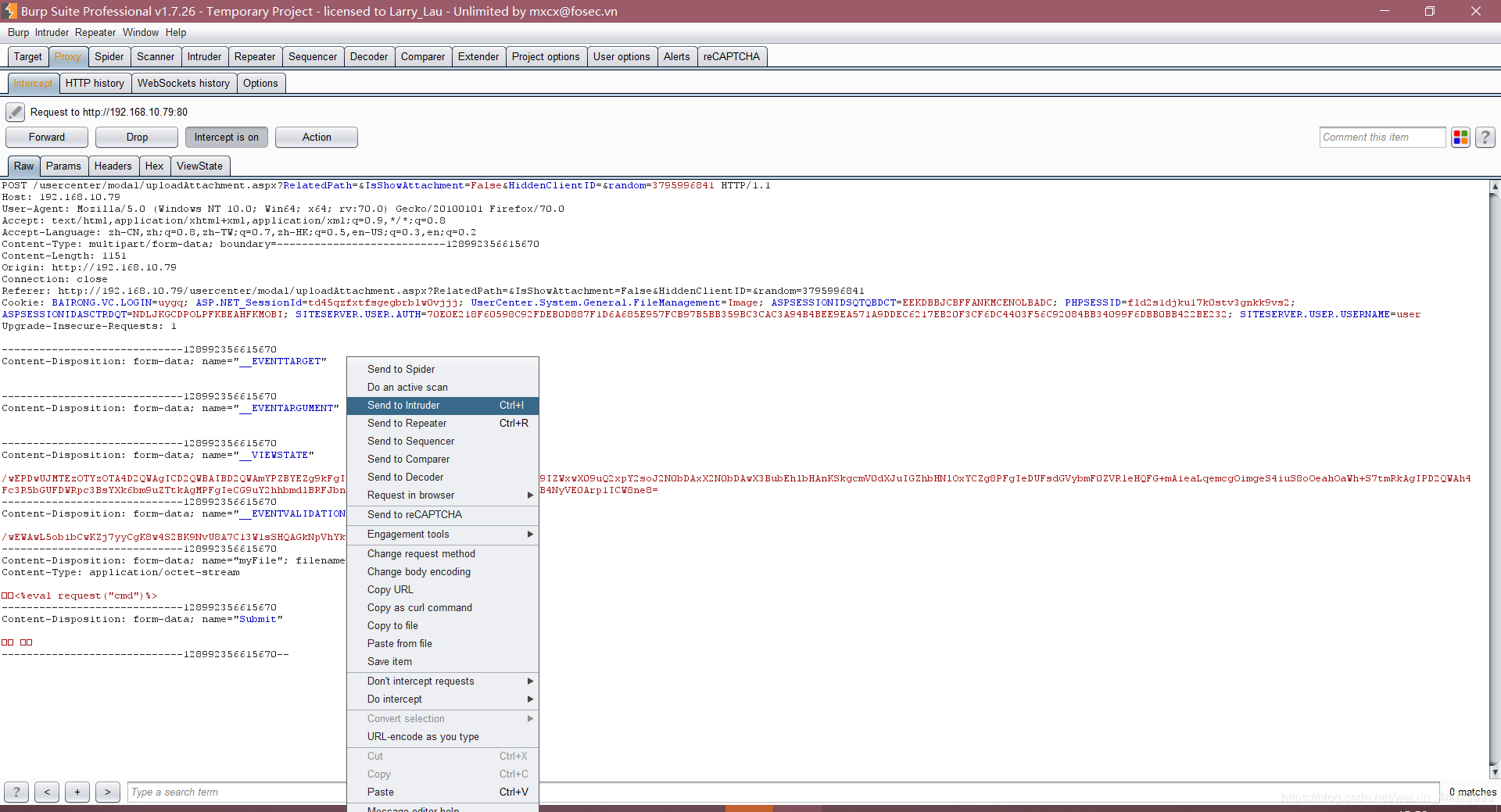This screenshot has height=812, width=1501.
Task: Select Paste in the context menu
Action: click(442, 792)
